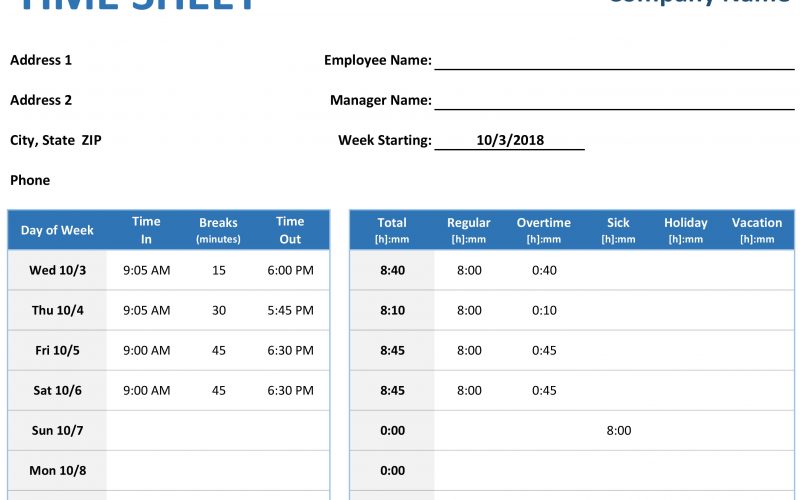This screenshot has width=800, height=500.
Task: Click Wed 10/3 regular hours 8:00
Action: (x=469, y=270)
